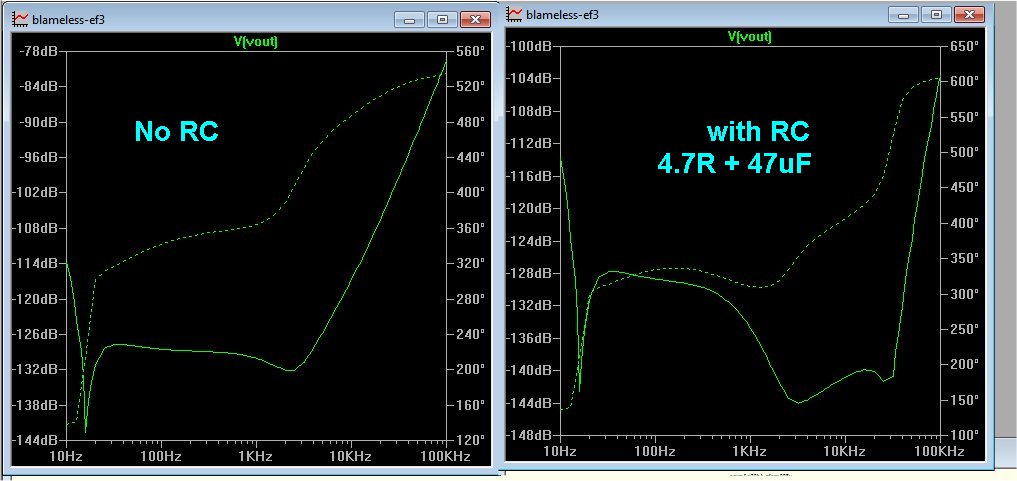Click the -126dB axis label in the No RC plot

(37, 334)
